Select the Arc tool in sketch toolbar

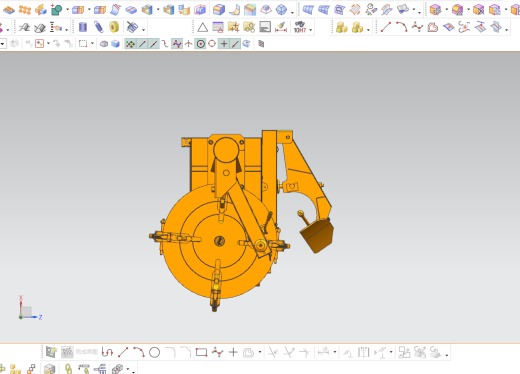[x=139, y=352]
